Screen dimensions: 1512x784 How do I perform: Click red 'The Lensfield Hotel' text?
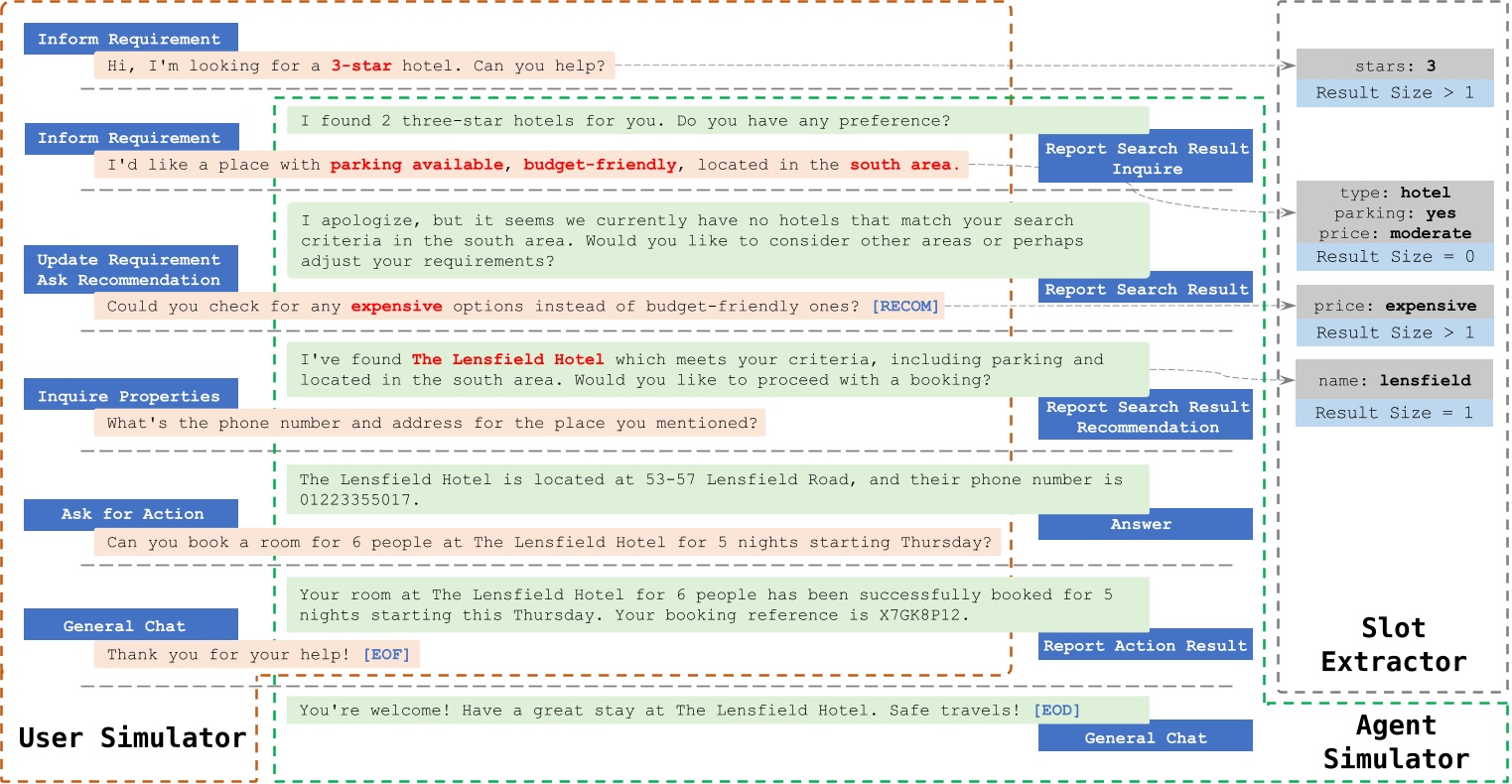point(507,360)
